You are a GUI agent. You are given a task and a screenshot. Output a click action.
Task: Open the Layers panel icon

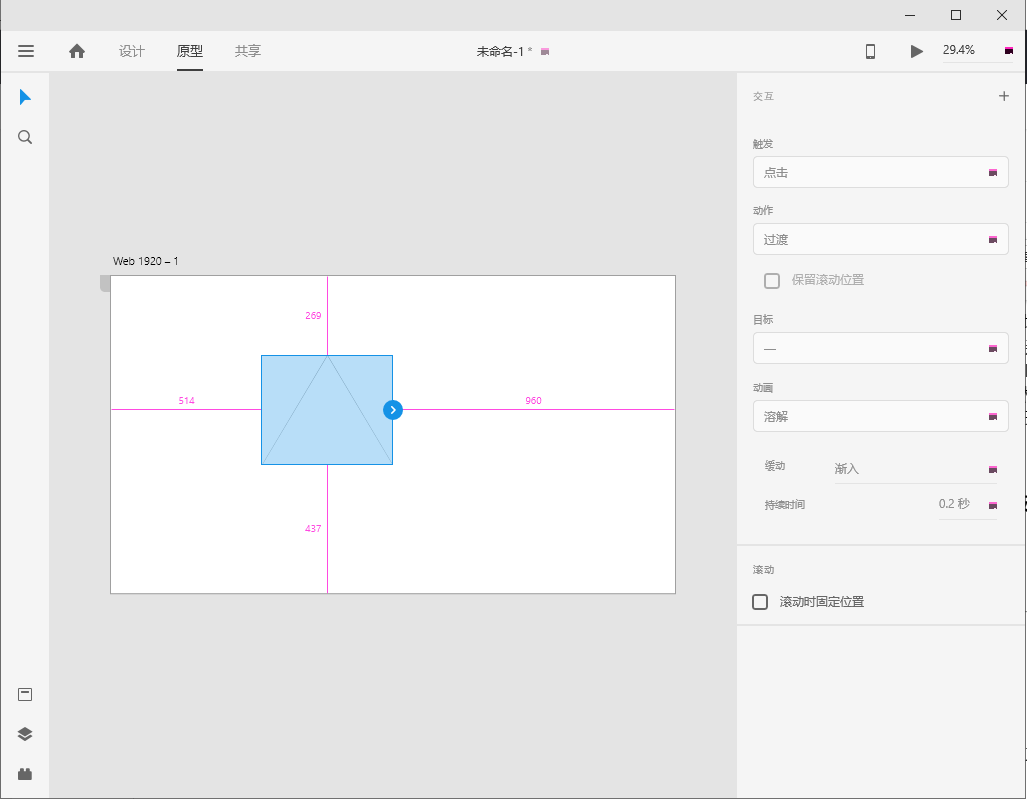point(25,734)
